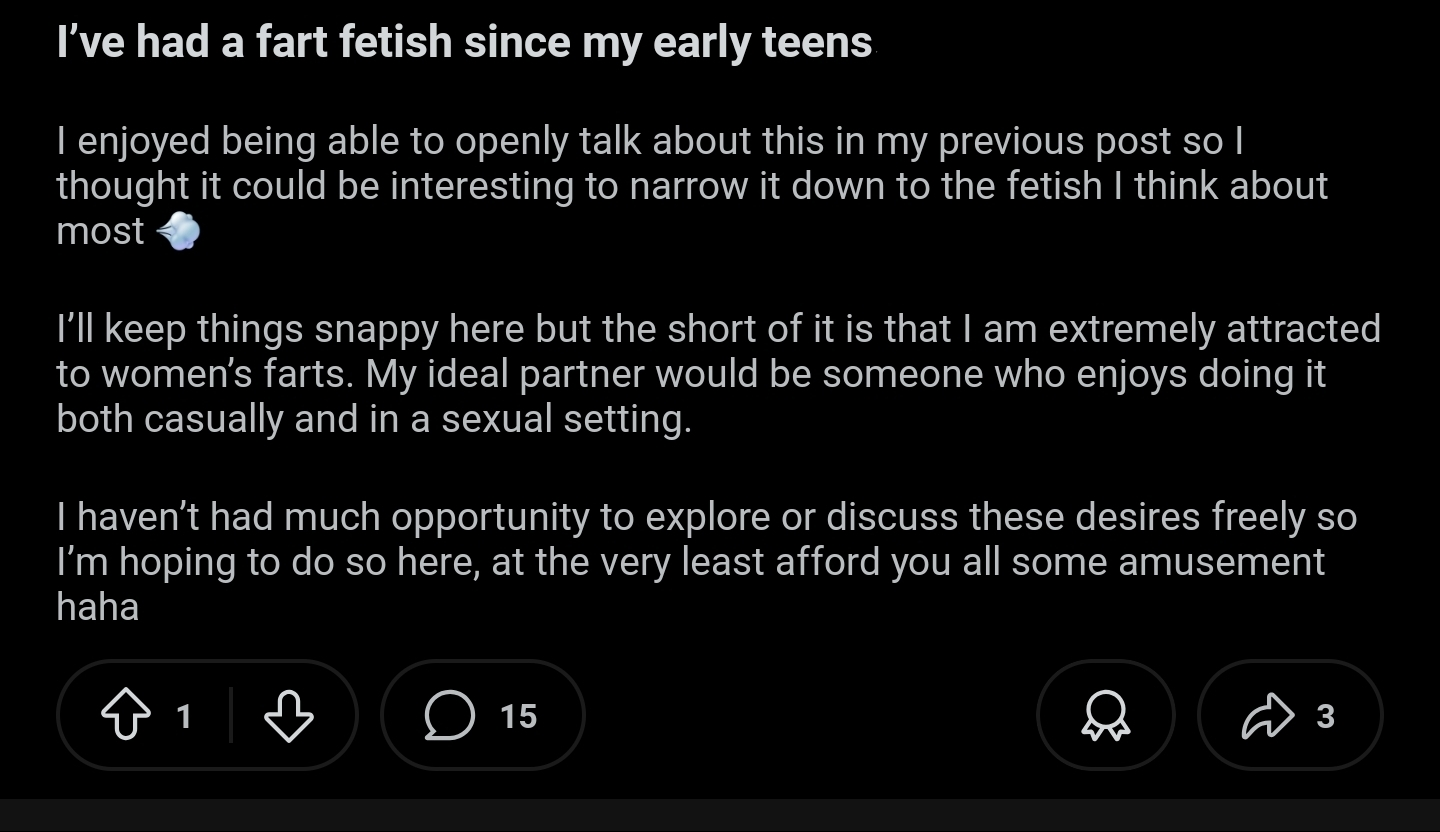This screenshot has height=832, width=1440.
Task: Tap the share button pill
Action: (1290, 716)
